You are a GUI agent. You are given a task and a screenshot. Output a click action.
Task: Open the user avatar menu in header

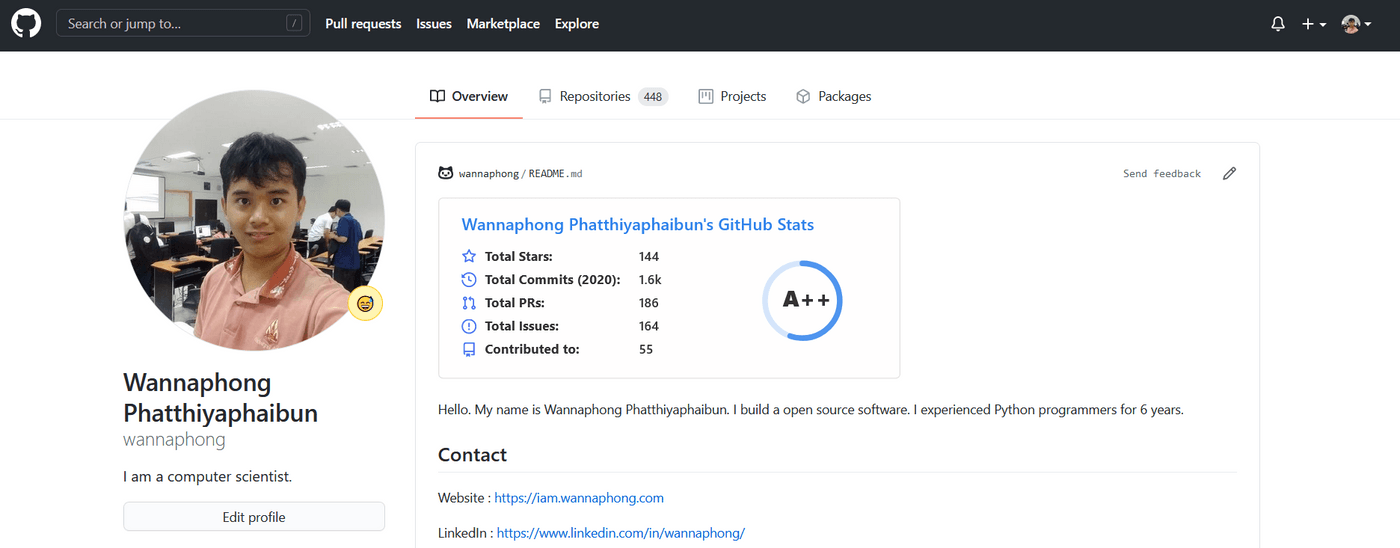pos(1356,24)
